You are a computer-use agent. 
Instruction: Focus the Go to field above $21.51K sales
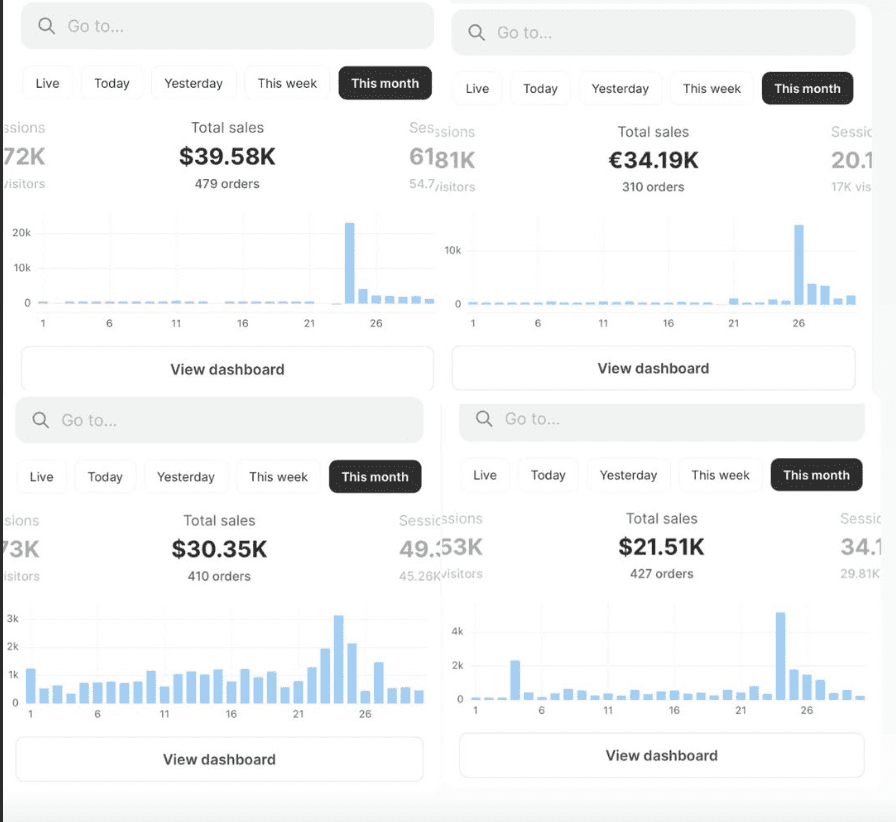coord(661,421)
